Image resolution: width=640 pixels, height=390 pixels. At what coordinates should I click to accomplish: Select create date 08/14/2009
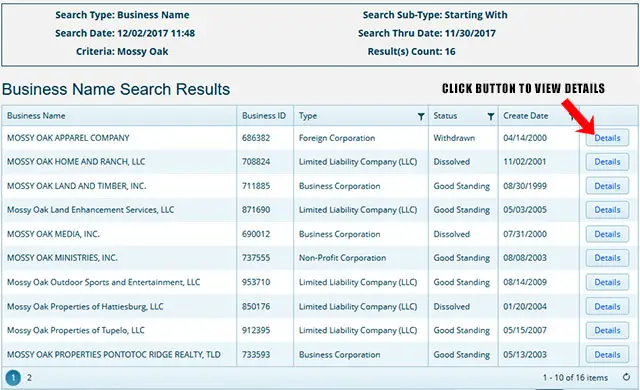525,282
